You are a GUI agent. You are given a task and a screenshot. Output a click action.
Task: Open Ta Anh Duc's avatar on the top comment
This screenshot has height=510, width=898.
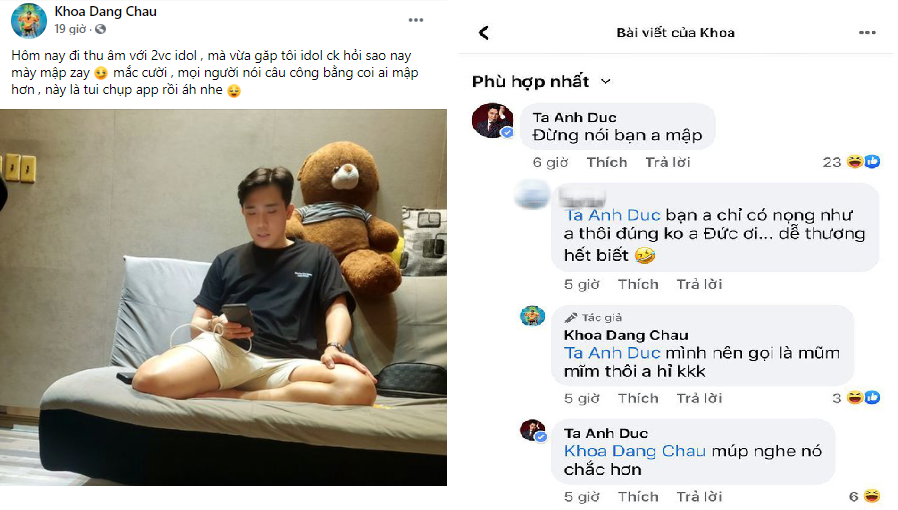click(492, 121)
